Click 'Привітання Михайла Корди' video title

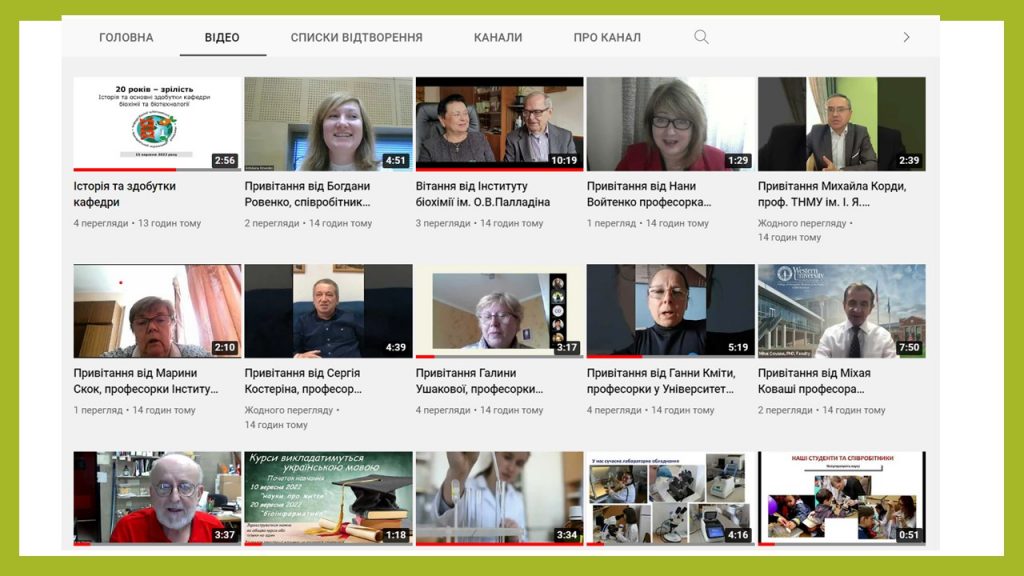point(832,194)
